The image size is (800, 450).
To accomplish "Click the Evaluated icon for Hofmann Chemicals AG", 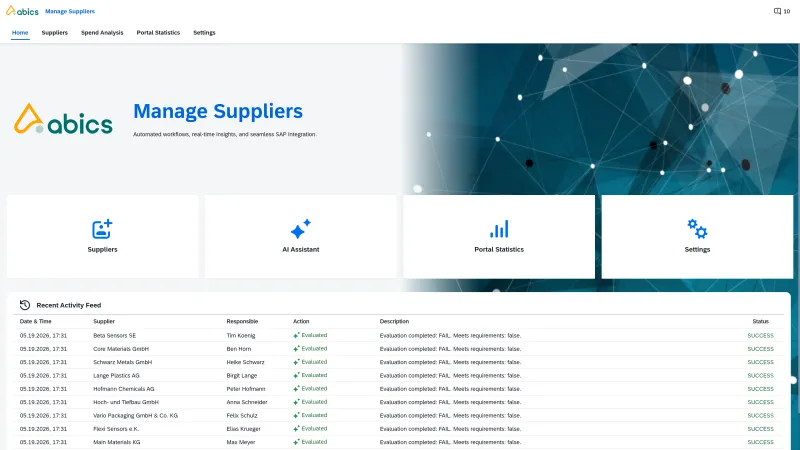I will 296,389.
